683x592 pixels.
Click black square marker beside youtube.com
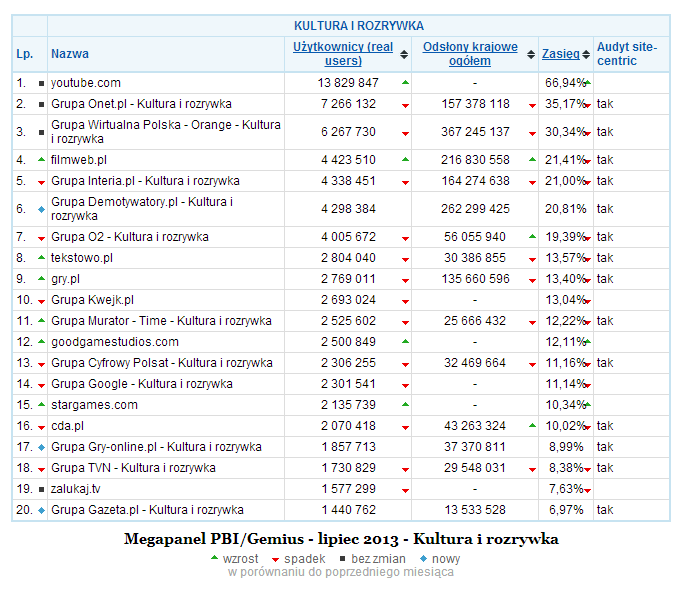pyautogui.click(x=41, y=83)
